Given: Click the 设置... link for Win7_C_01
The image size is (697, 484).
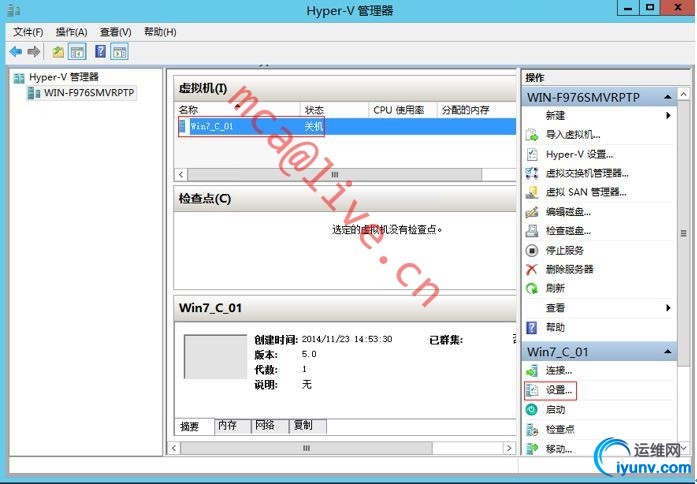Looking at the screenshot, I should (x=559, y=390).
